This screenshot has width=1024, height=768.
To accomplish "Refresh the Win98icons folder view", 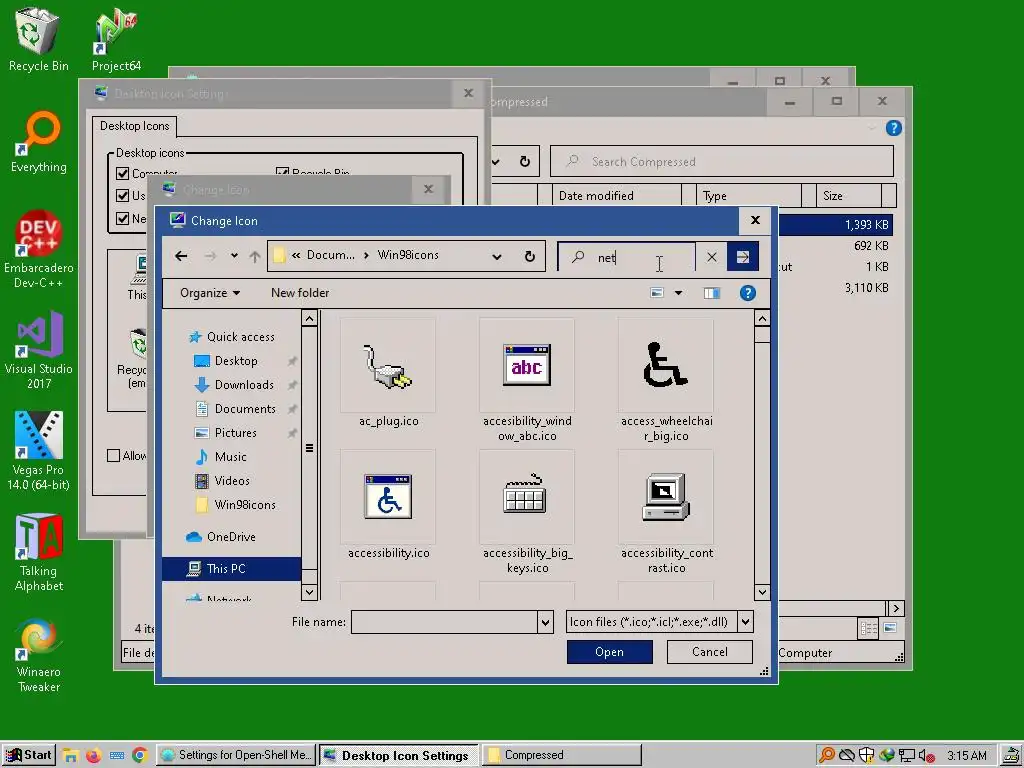I will pyautogui.click(x=530, y=256).
